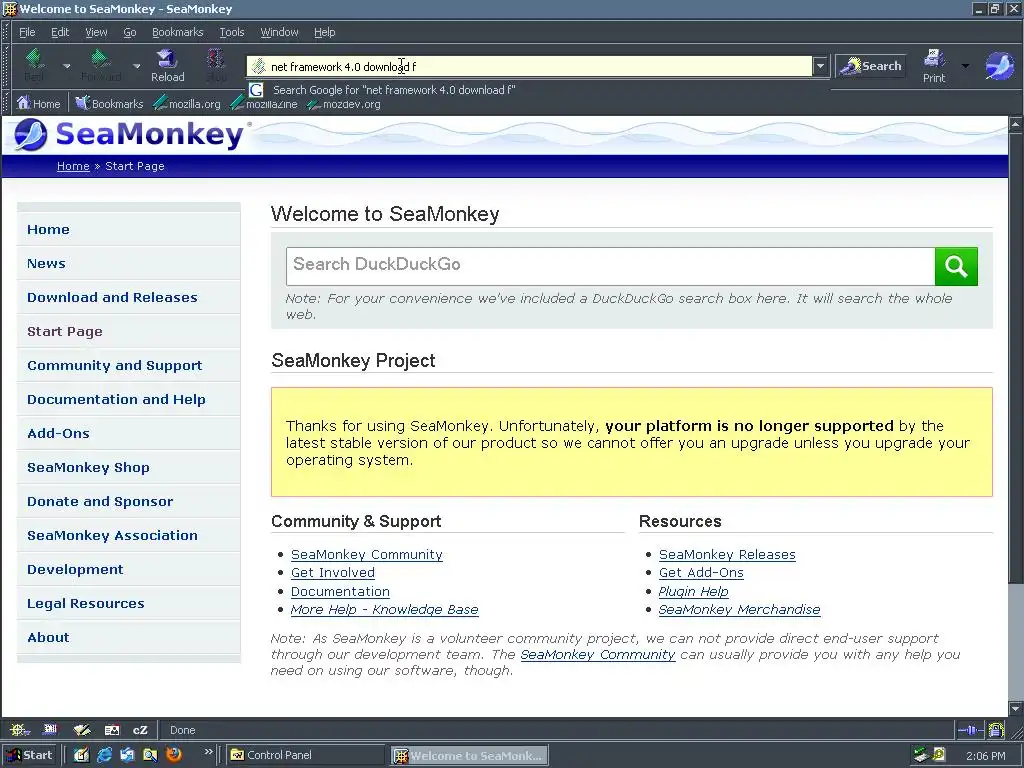Launch Firefox from quick launch
Viewport: 1024px width, 768px height.
click(174, 755)
